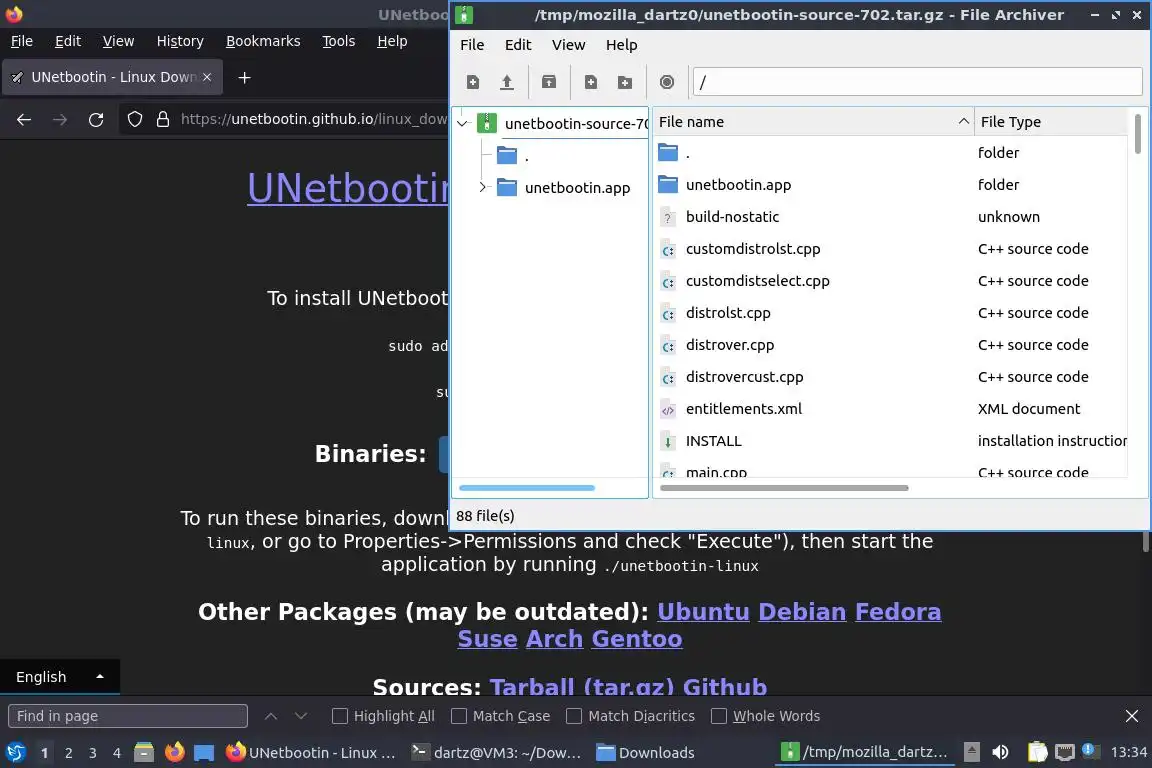Click the Tarball (tar.gz) source link
This screenshot has height=768, width=1152.
tap(582, 686)
